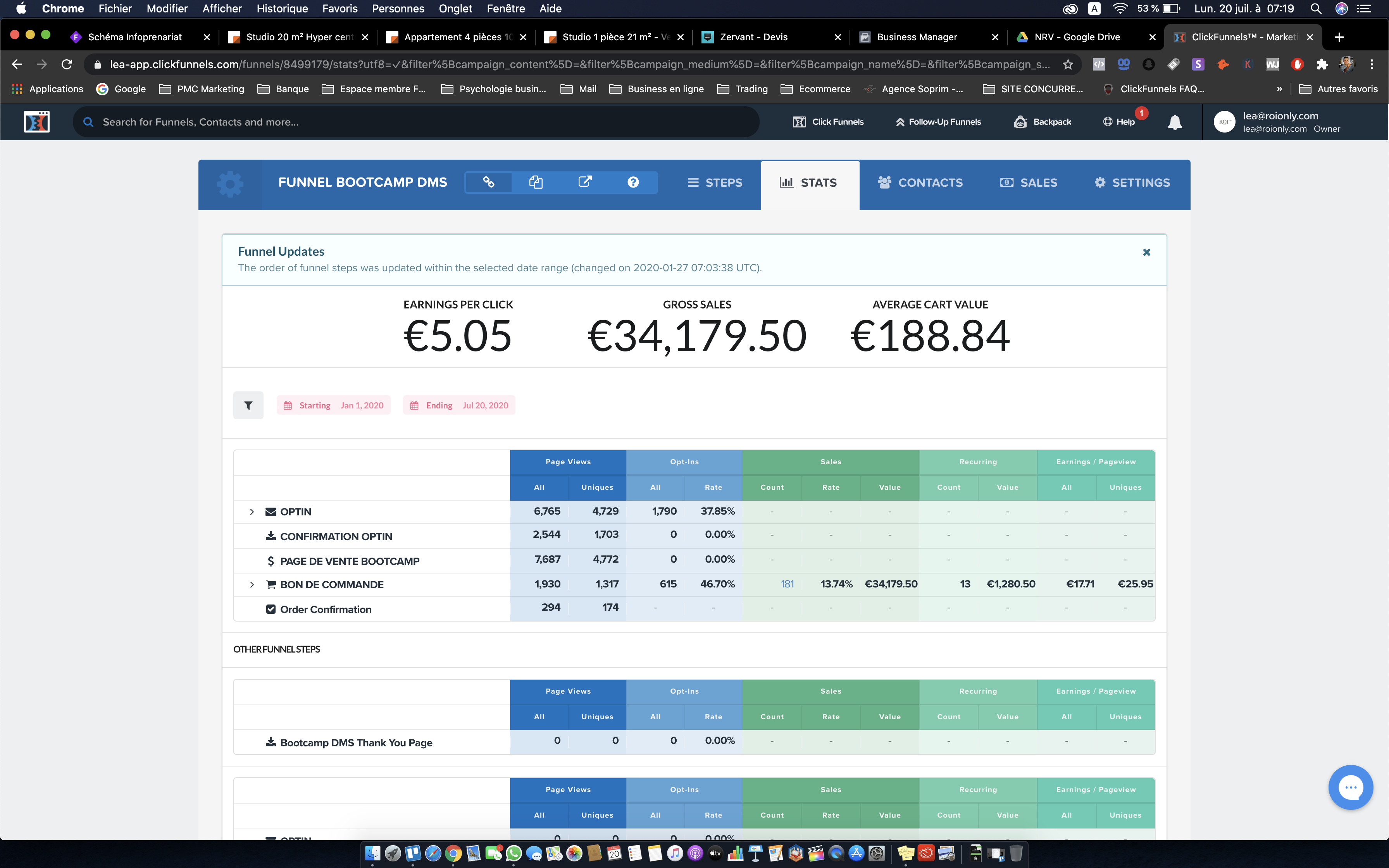This screenshot has width=1389, height=868.
Task: Open the SALES tab
Action: click(1029, 183)
